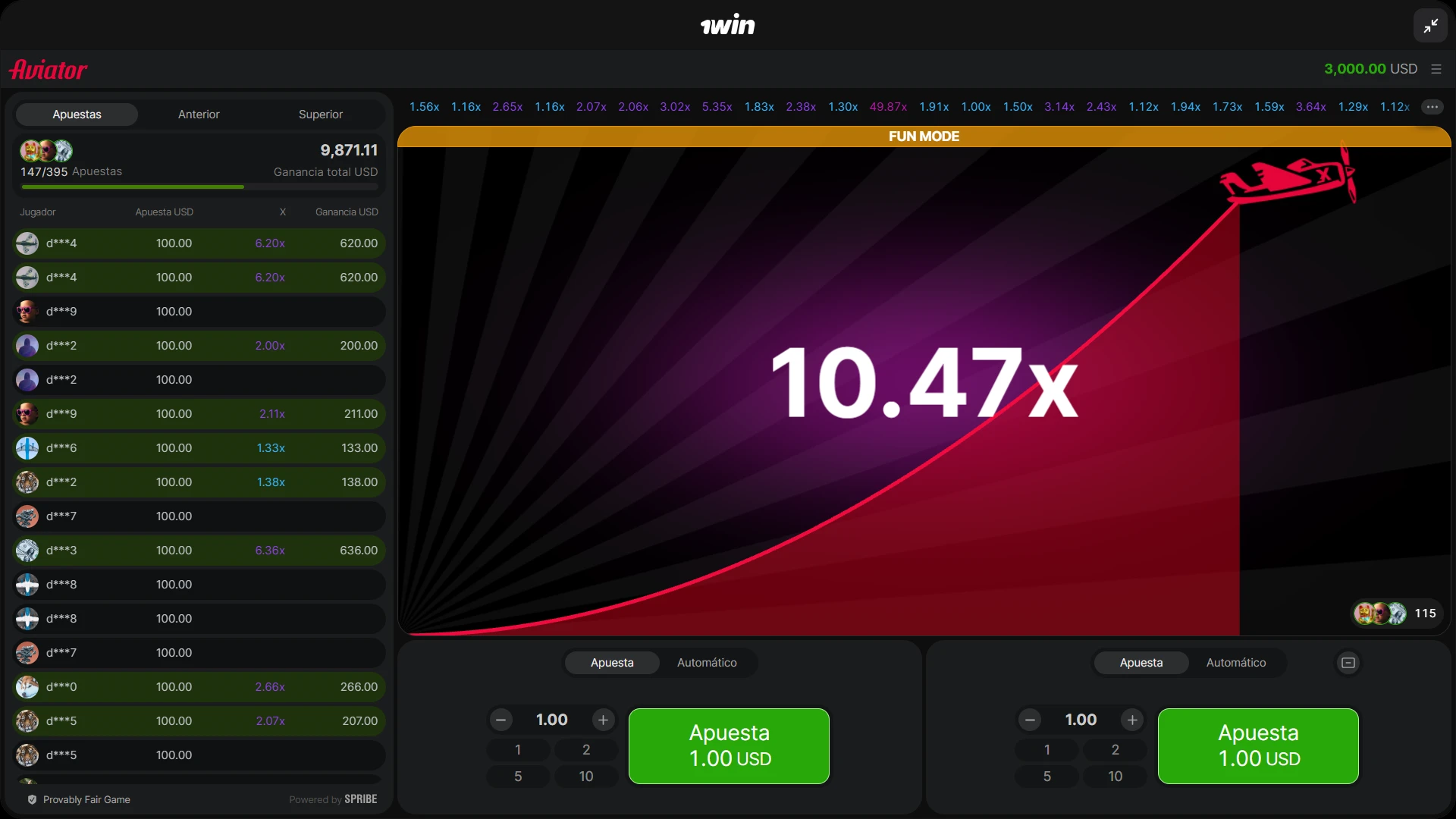Place a bet with the green Apuesta 1.00 USD button
Viewport: 1456px width, 819px height.
(x=728, y=746)
